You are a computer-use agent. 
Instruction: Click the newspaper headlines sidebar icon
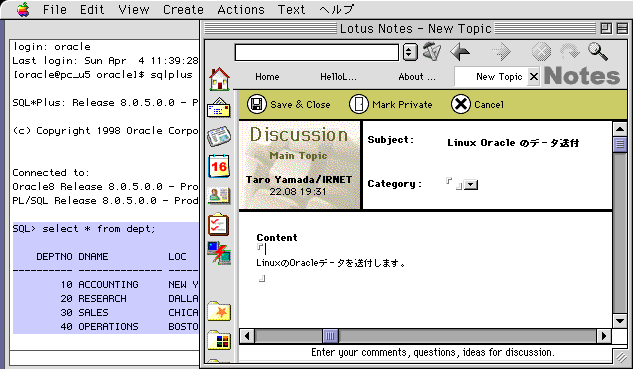[219, 136]
